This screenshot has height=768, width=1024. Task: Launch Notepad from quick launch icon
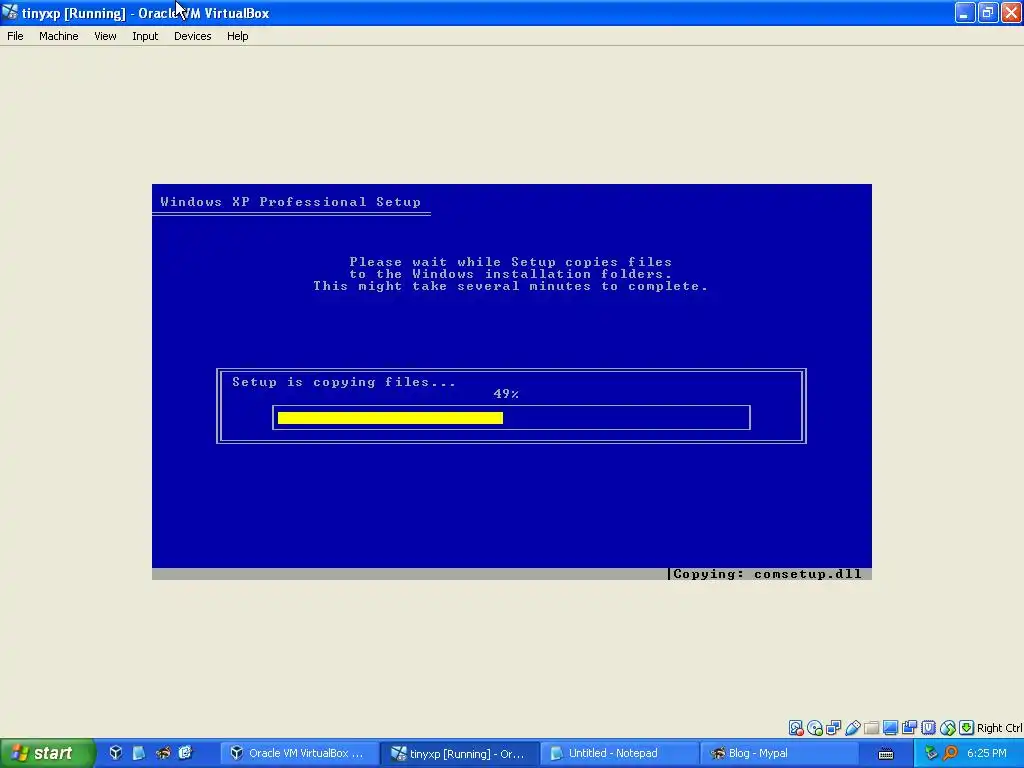138,752
